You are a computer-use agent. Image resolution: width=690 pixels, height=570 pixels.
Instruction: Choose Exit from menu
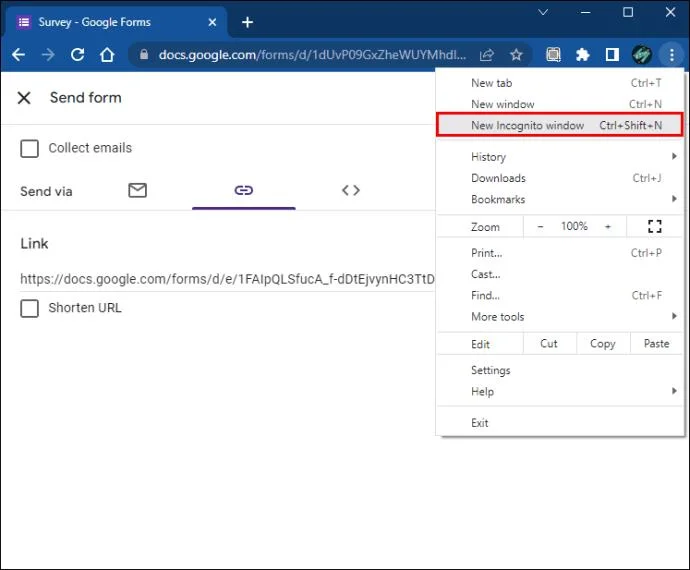[x=560, y=423]
